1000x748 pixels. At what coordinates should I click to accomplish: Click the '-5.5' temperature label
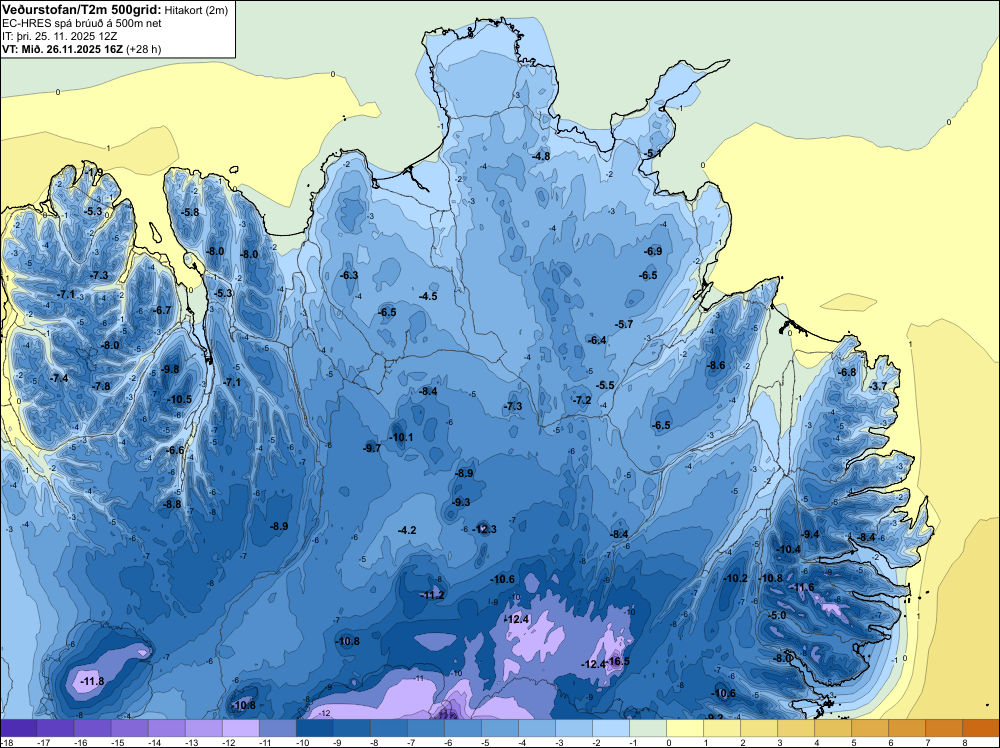[605, 385]
